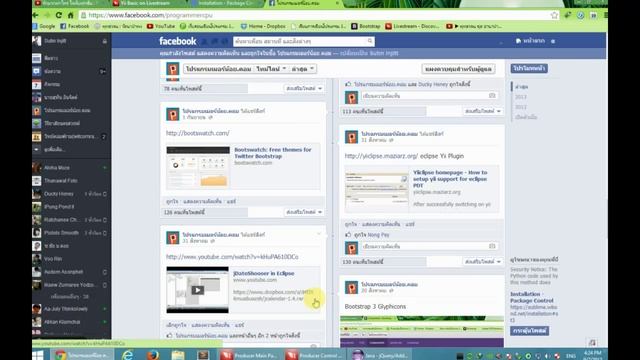Open the Facebook bookmark
640x360 pixels.
(75, 26)
